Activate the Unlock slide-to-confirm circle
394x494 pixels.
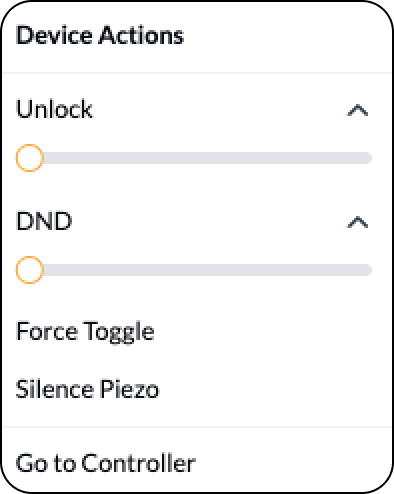(30, 158)
